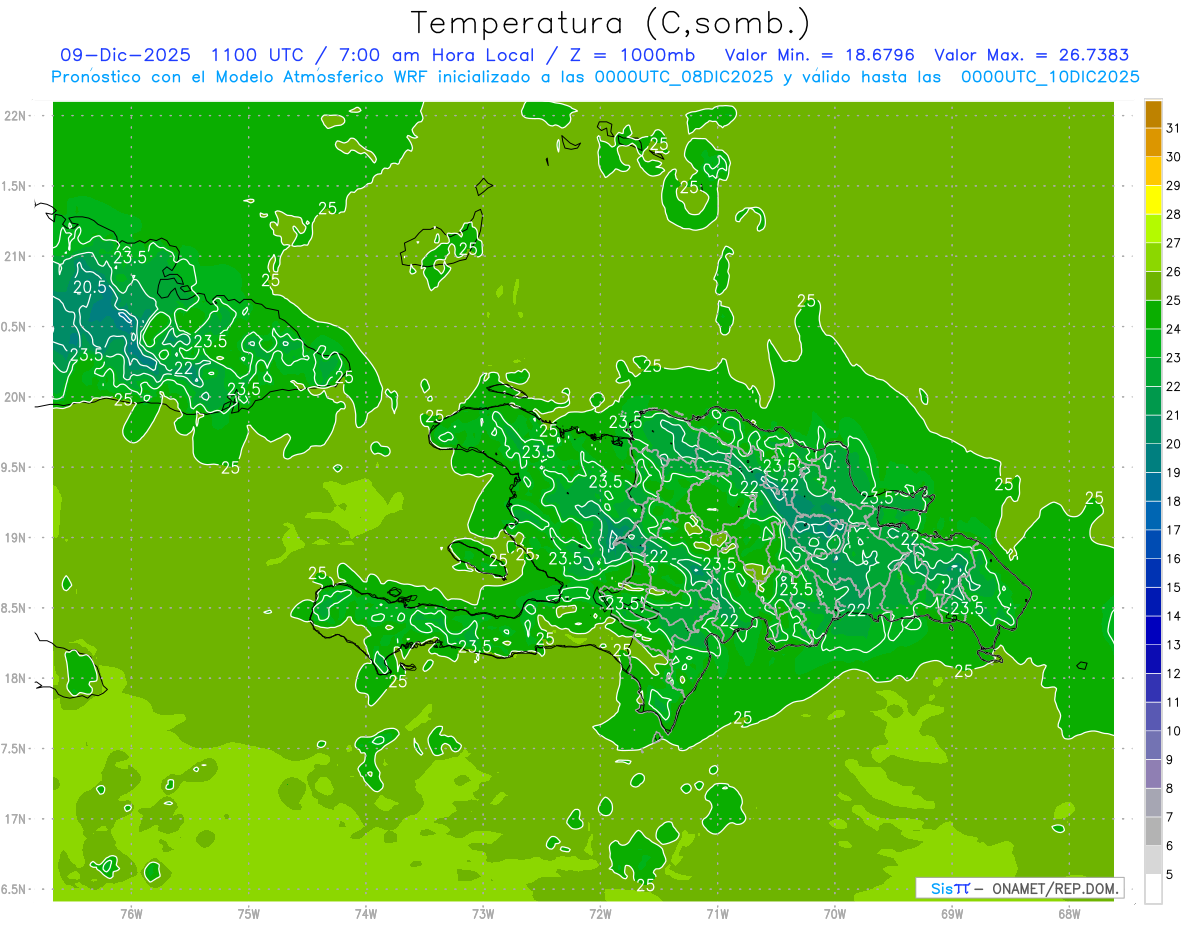Viewport: 1200px width, 927px height.
Task: Click the 22 value on color scale
Action: [1173, 387]
